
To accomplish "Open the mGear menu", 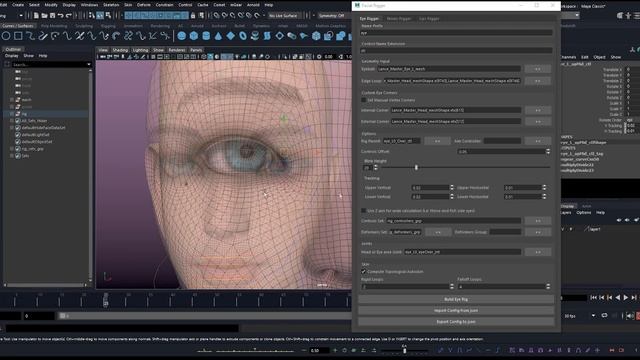I will [x=236, y=5].
